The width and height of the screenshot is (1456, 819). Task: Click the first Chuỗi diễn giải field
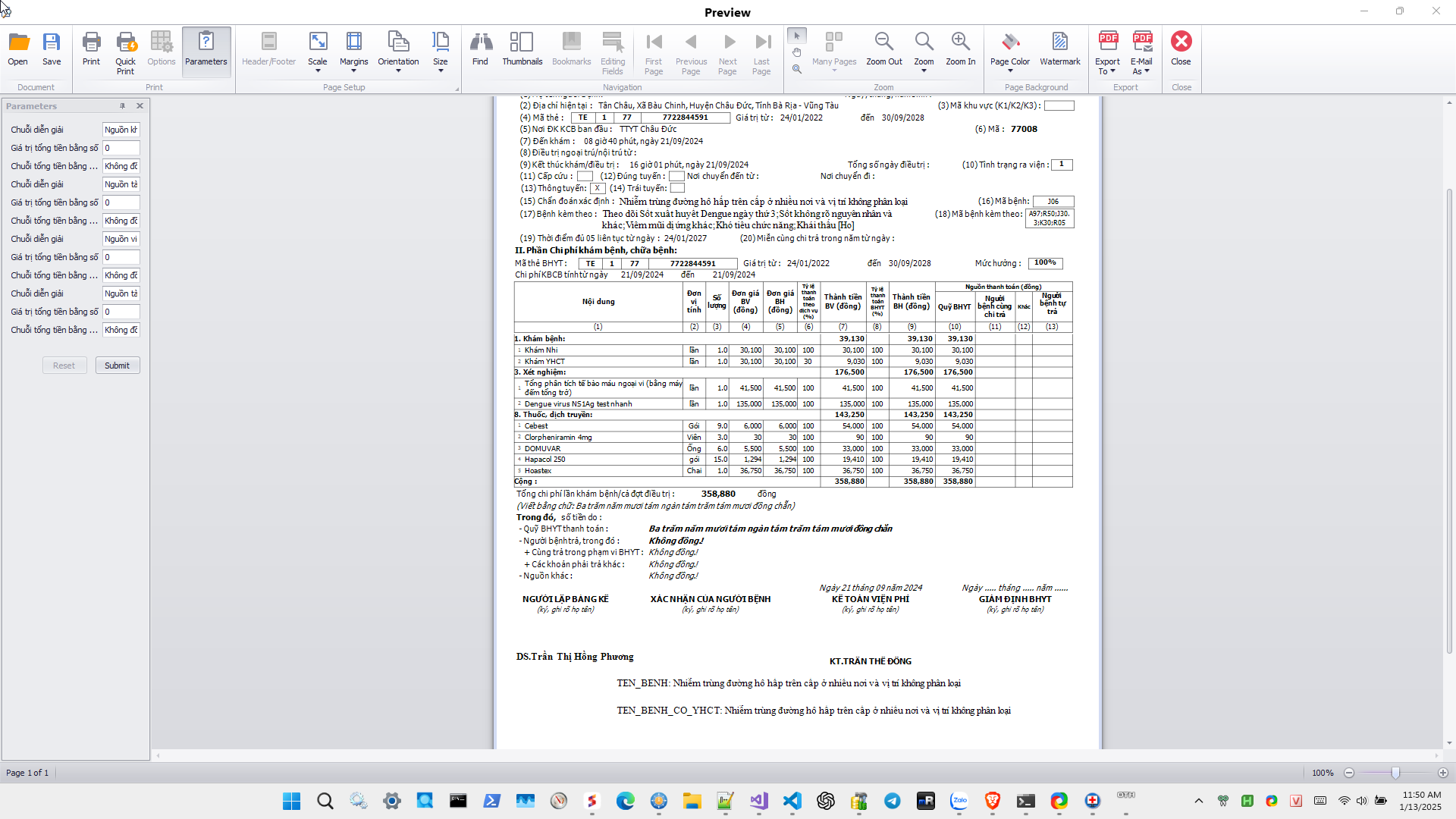(121, 130)
